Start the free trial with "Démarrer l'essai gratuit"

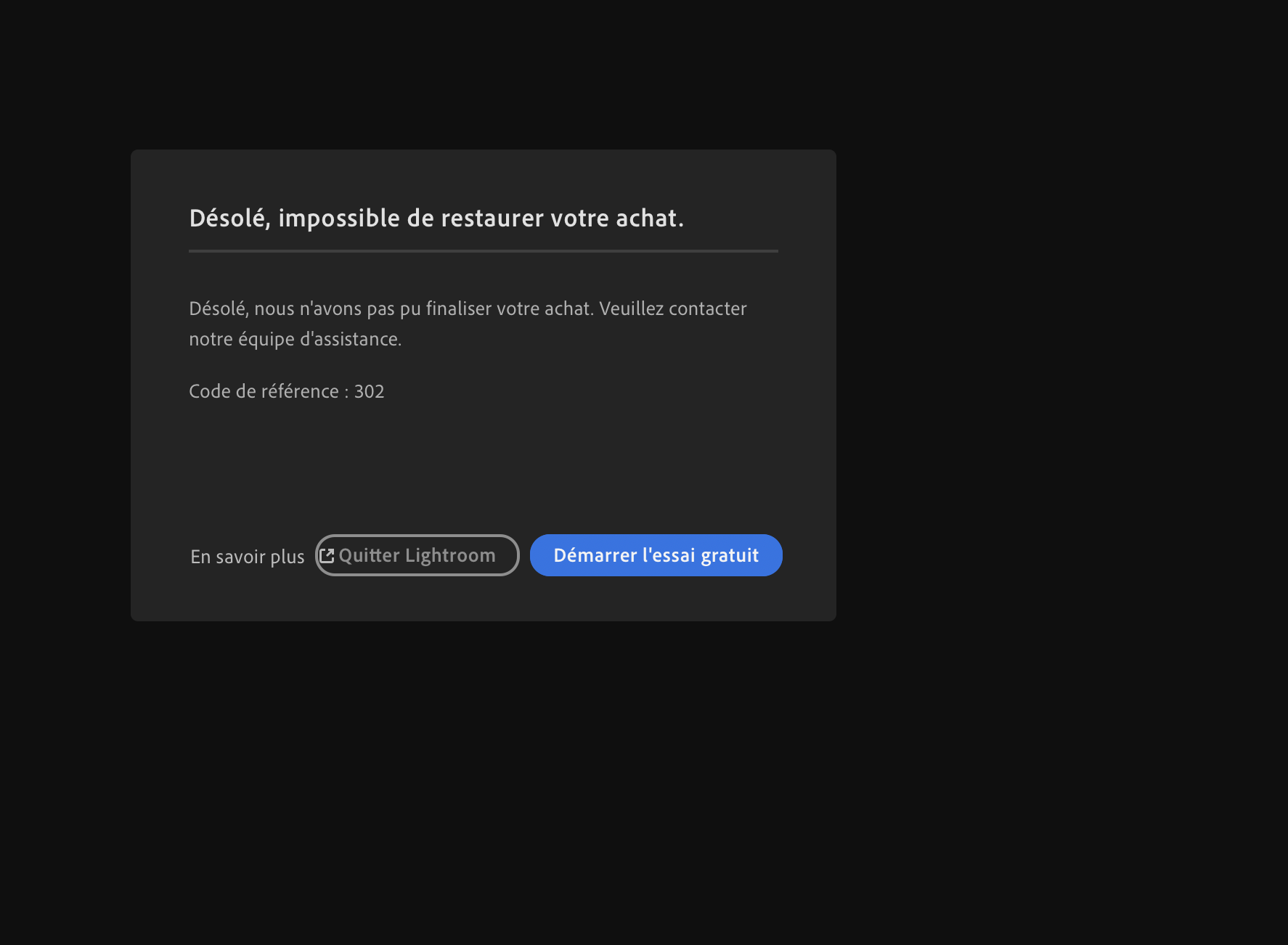click(656, 555)
